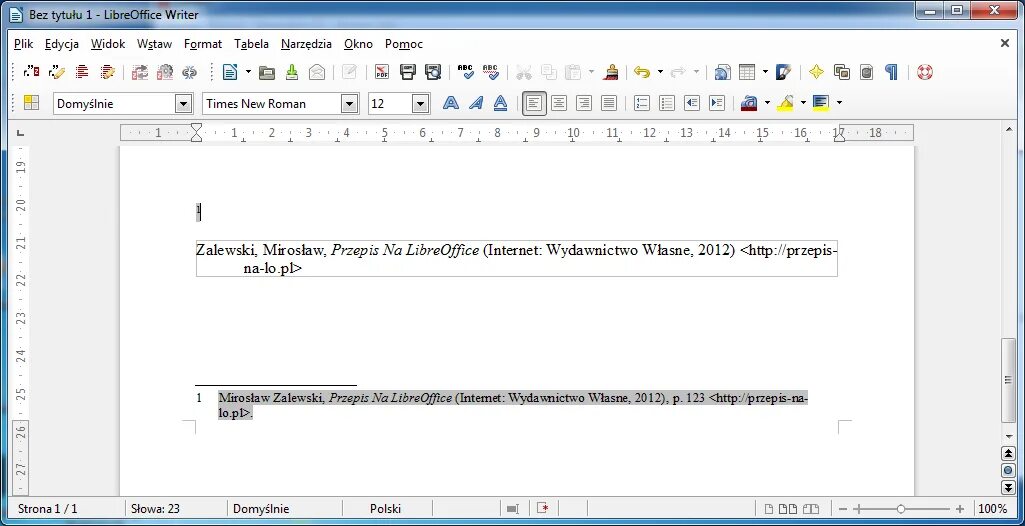Set paragraph alignment to centered

tap(559, 103)
